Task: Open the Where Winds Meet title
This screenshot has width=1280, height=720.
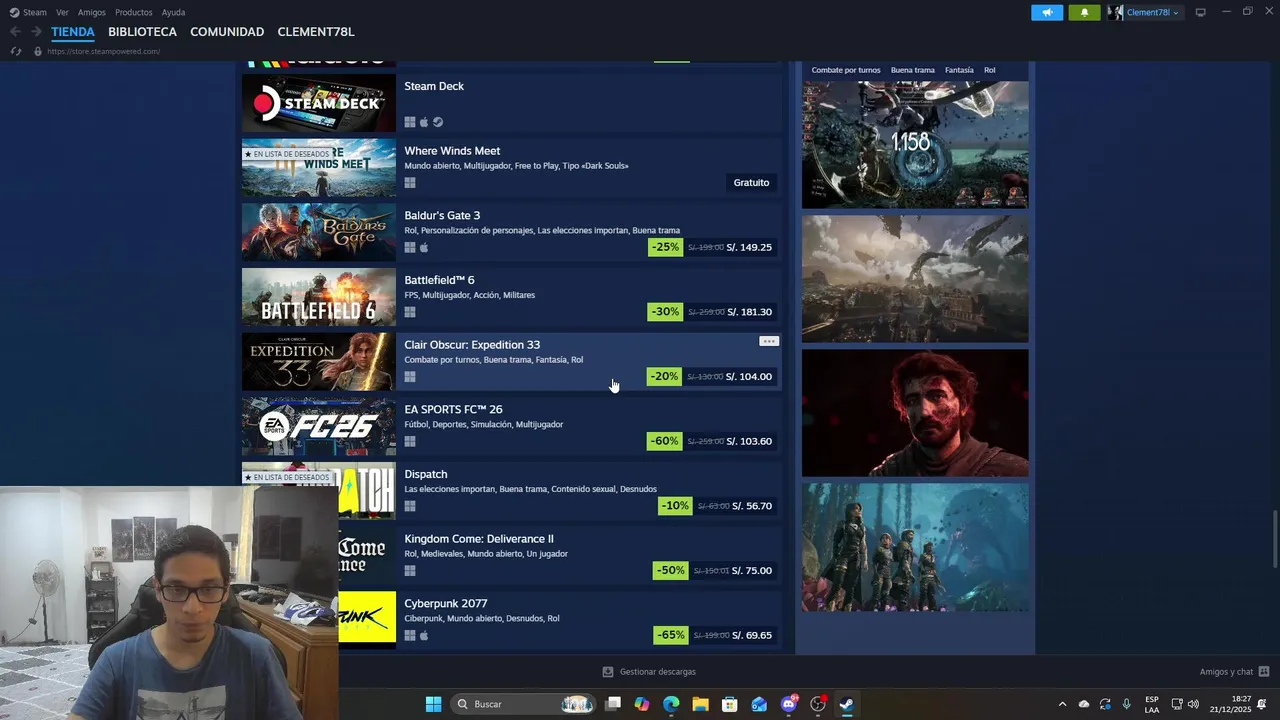Action: click(452, 151)
